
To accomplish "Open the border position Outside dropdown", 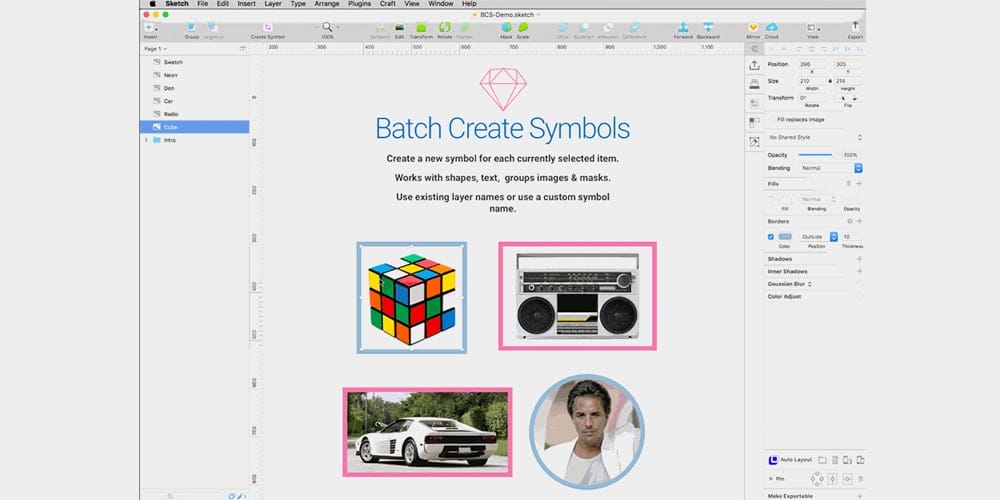I will pos(818,237).
